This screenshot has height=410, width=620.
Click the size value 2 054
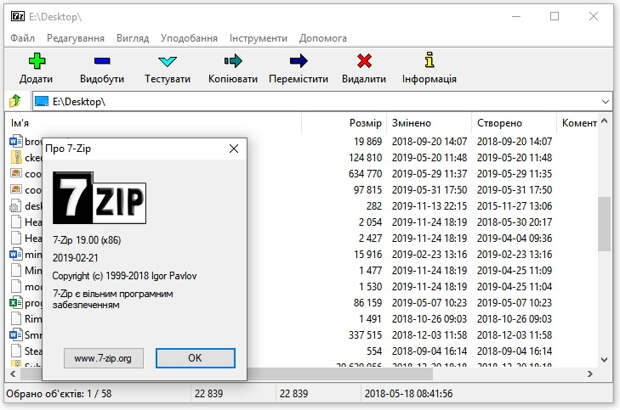click(x=370, y=222)
